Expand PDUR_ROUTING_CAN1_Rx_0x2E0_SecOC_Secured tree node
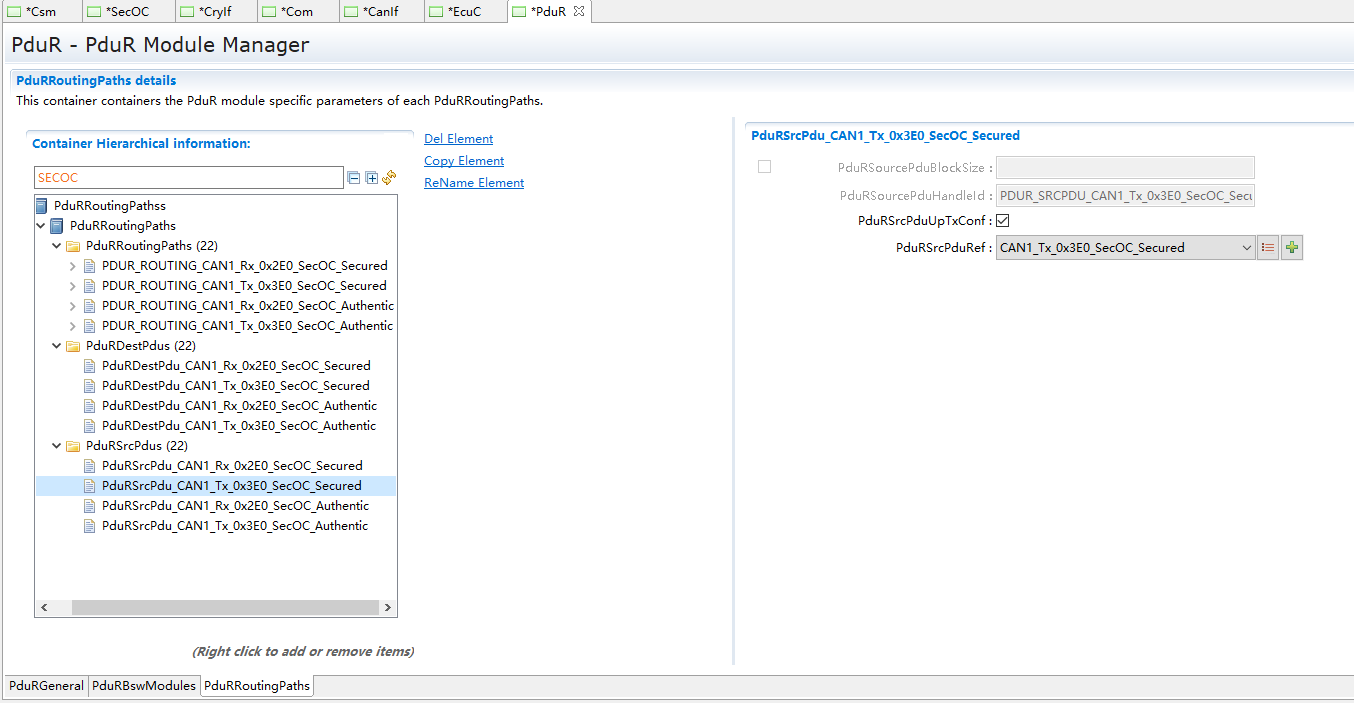 point(72,266)
